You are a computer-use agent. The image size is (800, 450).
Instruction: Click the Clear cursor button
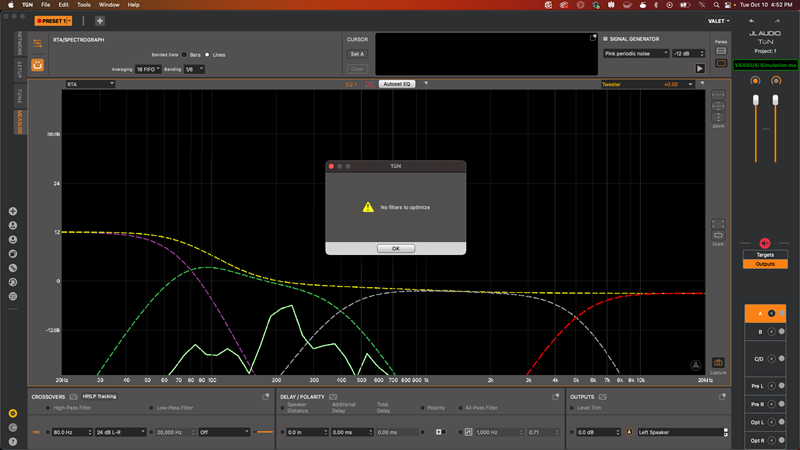tap(357, 69)
